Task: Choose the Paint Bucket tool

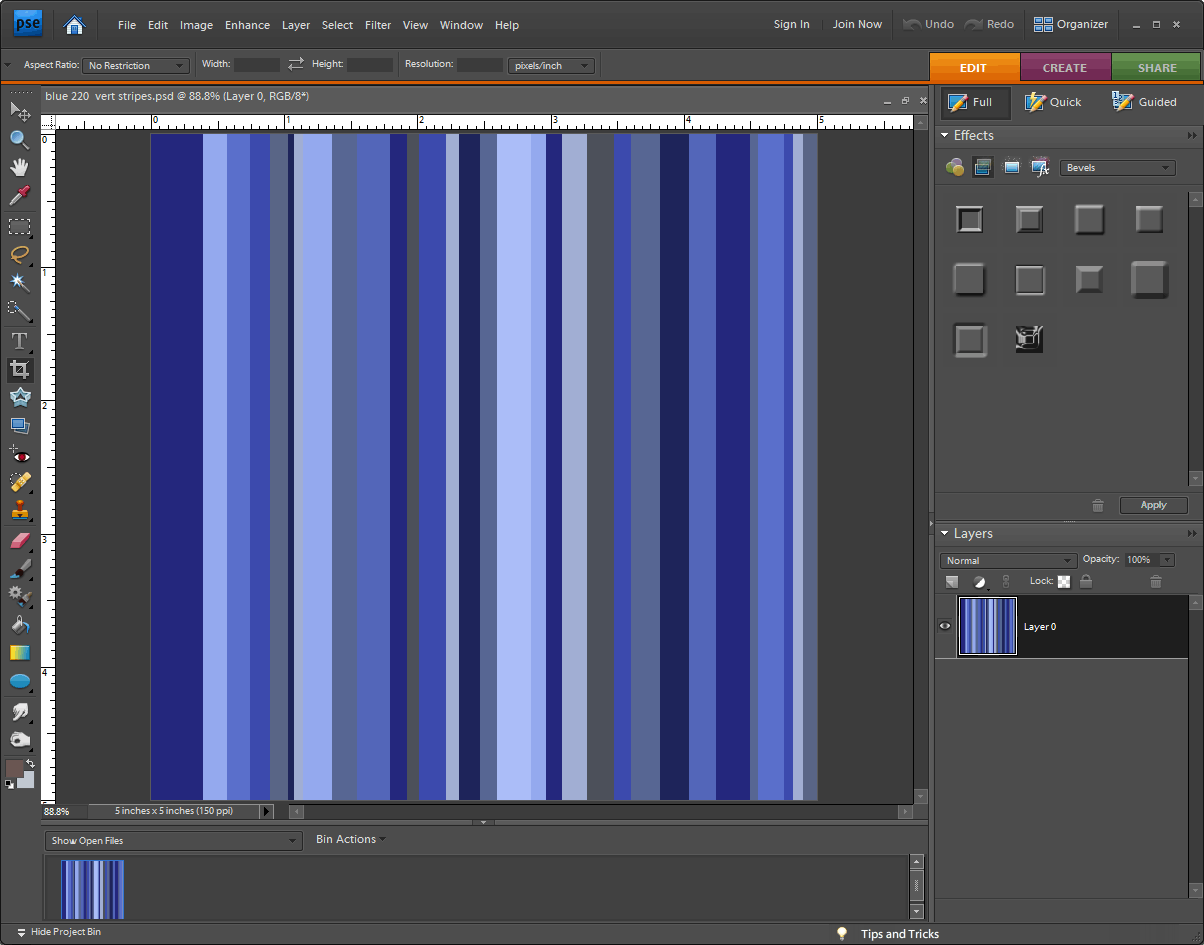Action: click(x=19, y=625)
